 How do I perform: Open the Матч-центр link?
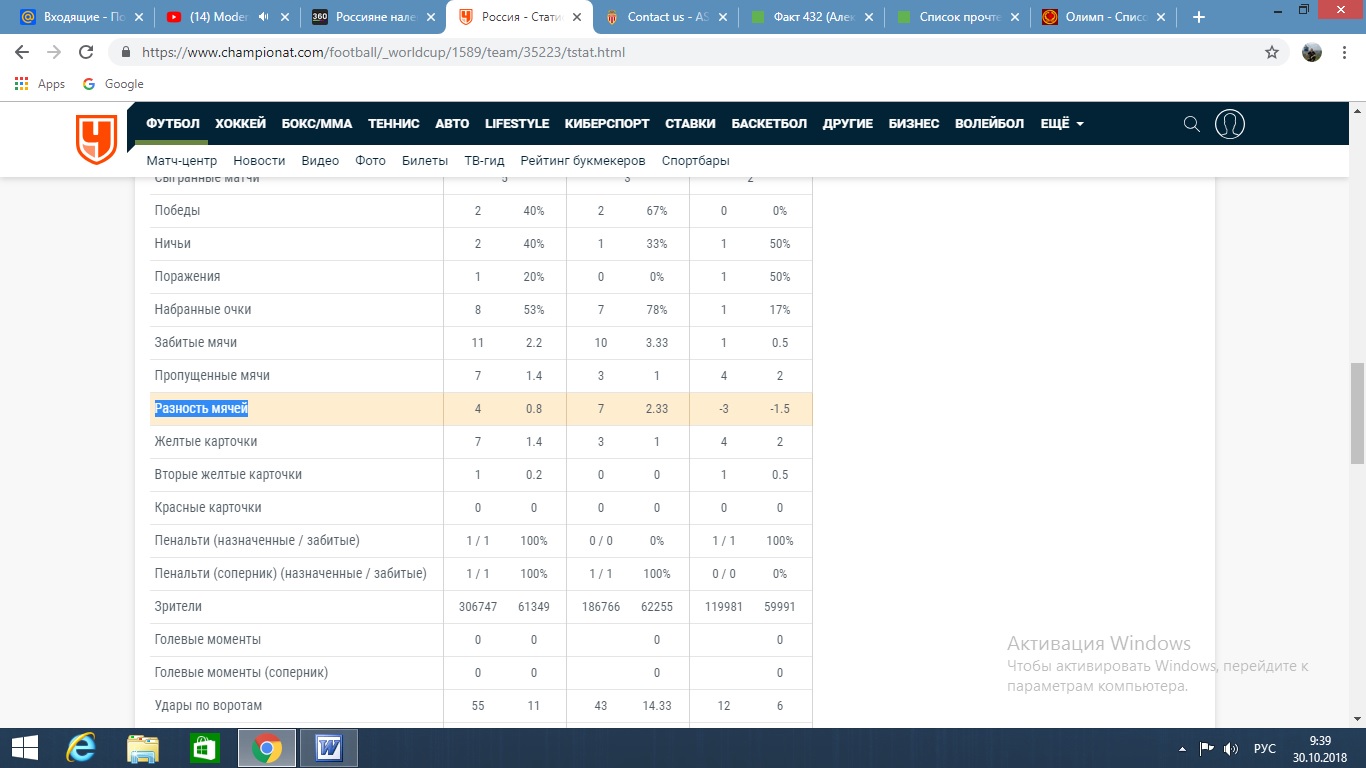coord(182,161)
